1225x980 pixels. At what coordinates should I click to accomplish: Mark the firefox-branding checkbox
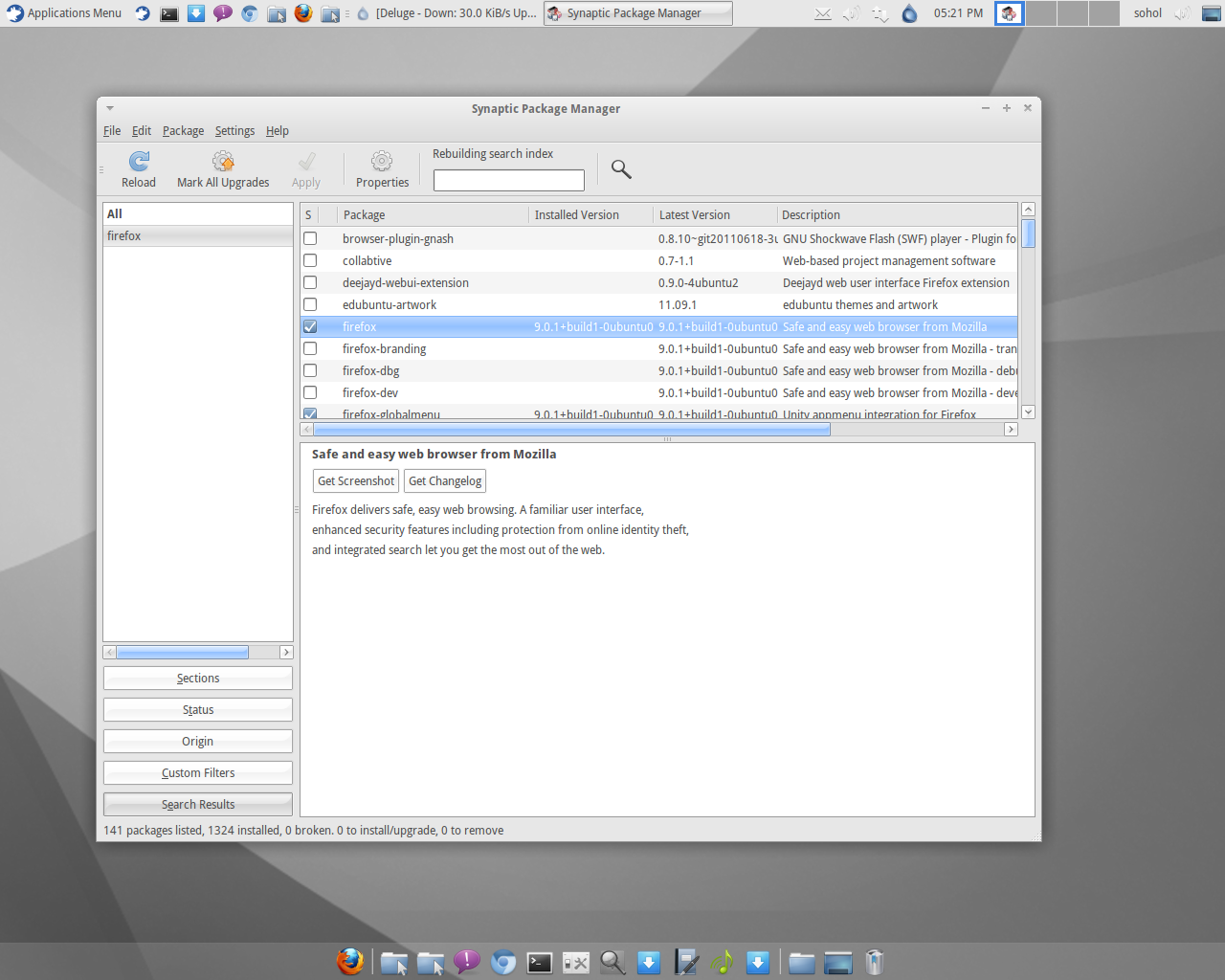coord(310,349)
